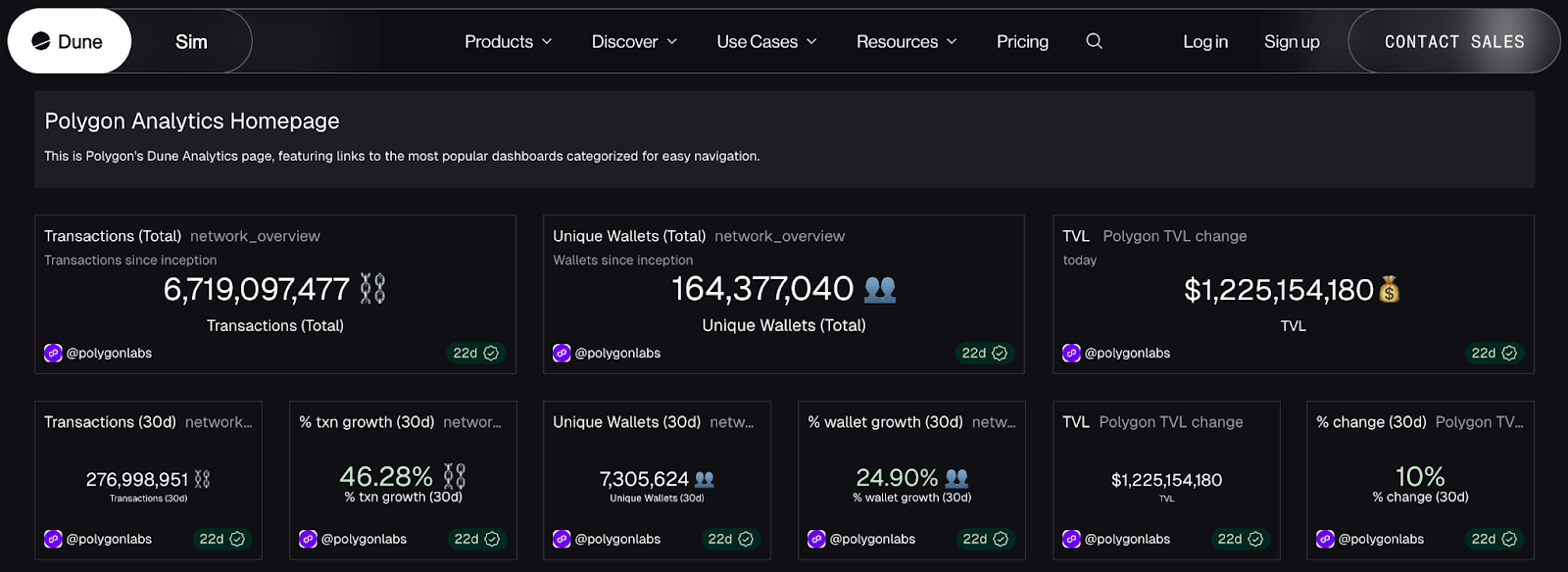Image resolution: width=1568 pixels, height=572 pixels.
Task: Open the Transactions (30d) card title
Action: [x=110, y=422]
